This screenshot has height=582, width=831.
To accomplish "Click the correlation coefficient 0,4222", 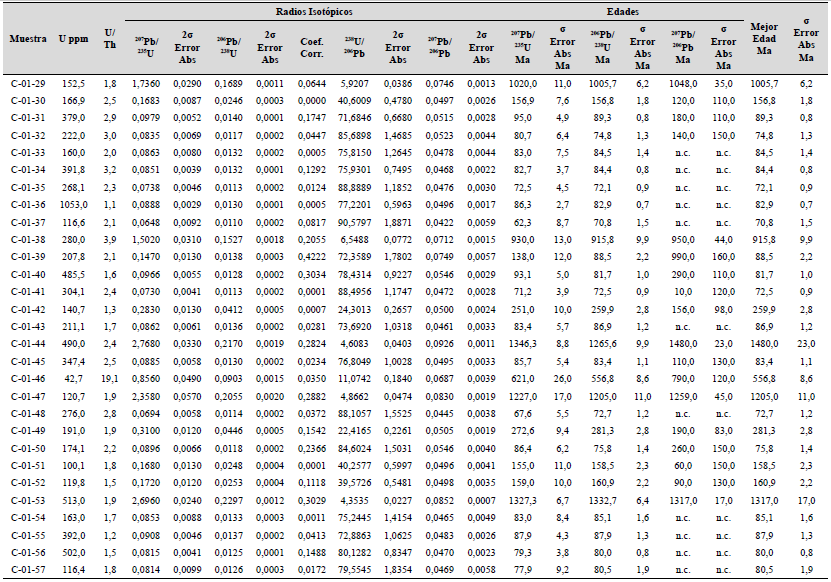I will pos(311,256).
